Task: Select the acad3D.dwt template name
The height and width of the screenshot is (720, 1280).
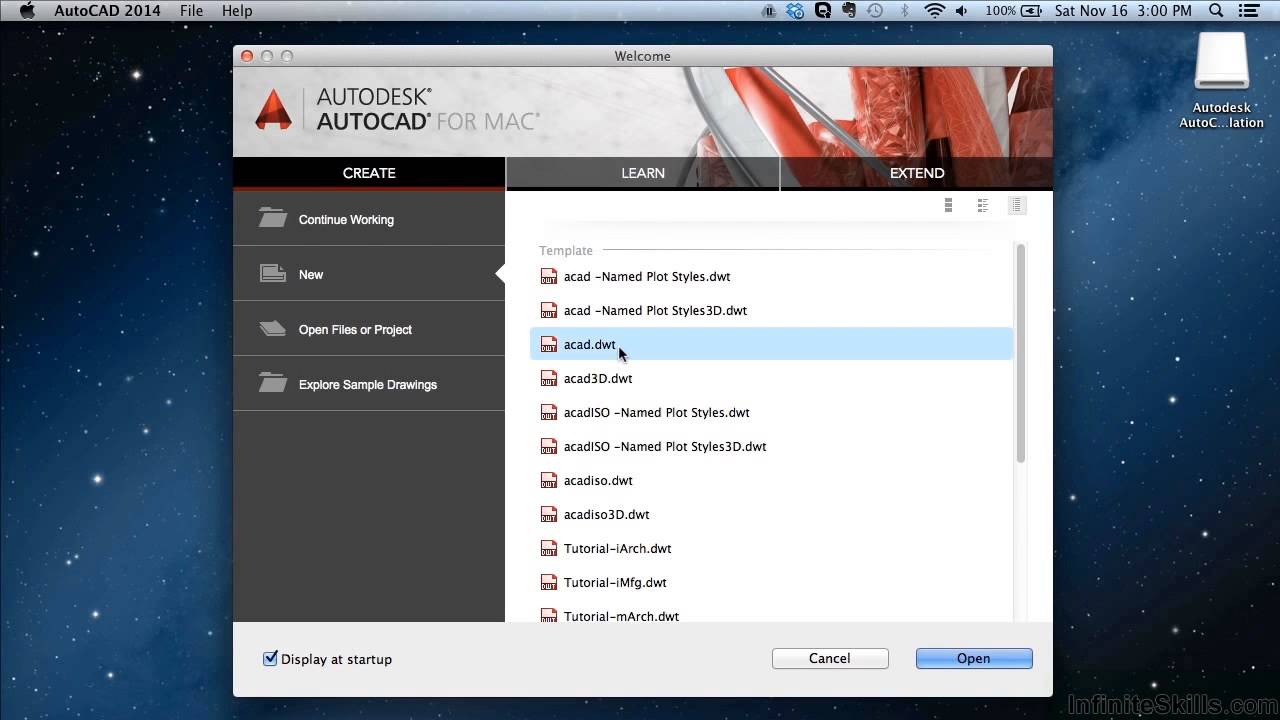Action: click(x=598, y=378)
